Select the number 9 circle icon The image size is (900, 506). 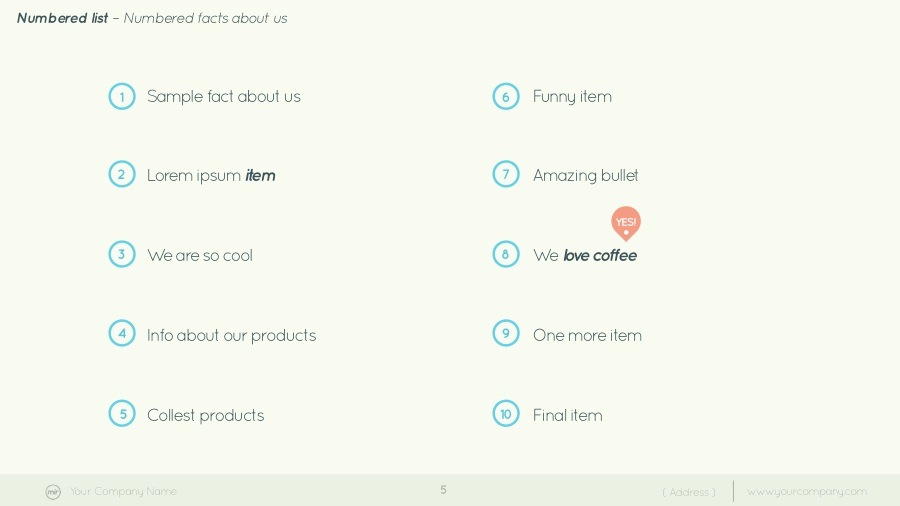click(x=506, y=334)
